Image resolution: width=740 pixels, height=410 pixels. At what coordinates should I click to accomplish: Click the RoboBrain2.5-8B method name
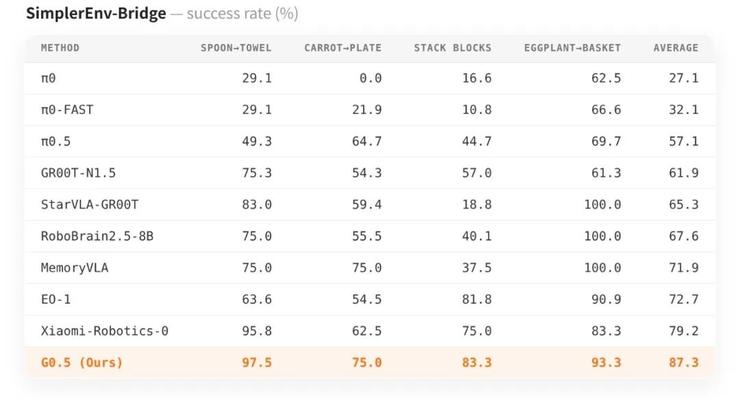(97, 236)
